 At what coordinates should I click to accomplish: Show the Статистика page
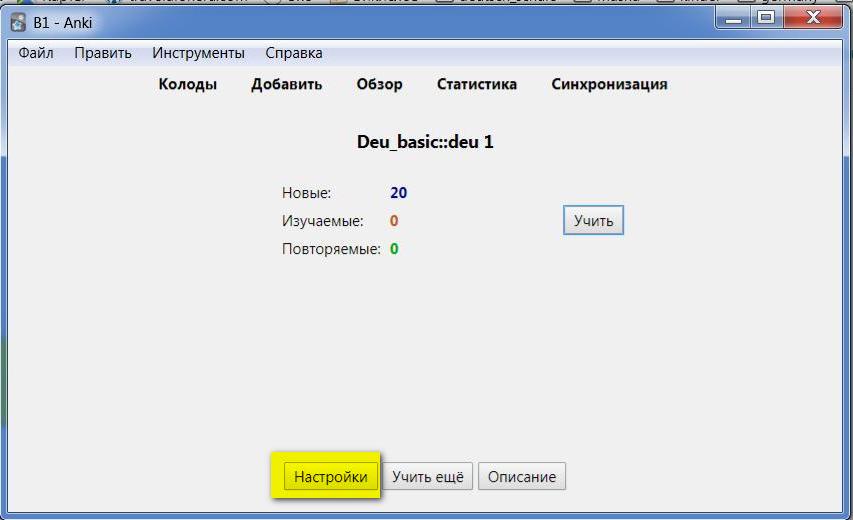pos(477,84)
